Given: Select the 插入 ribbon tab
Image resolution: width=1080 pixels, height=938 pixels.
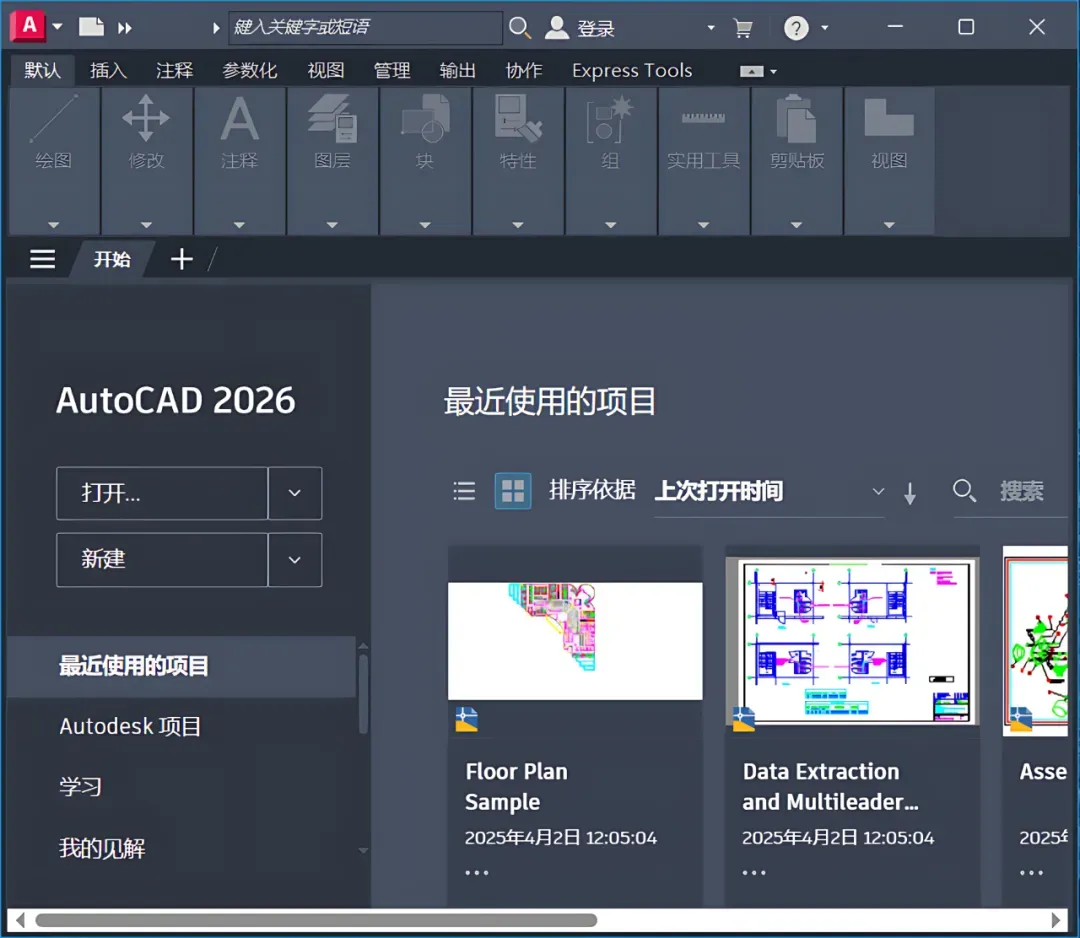Looking at the screenshot, I should click(x=108, y=70).
